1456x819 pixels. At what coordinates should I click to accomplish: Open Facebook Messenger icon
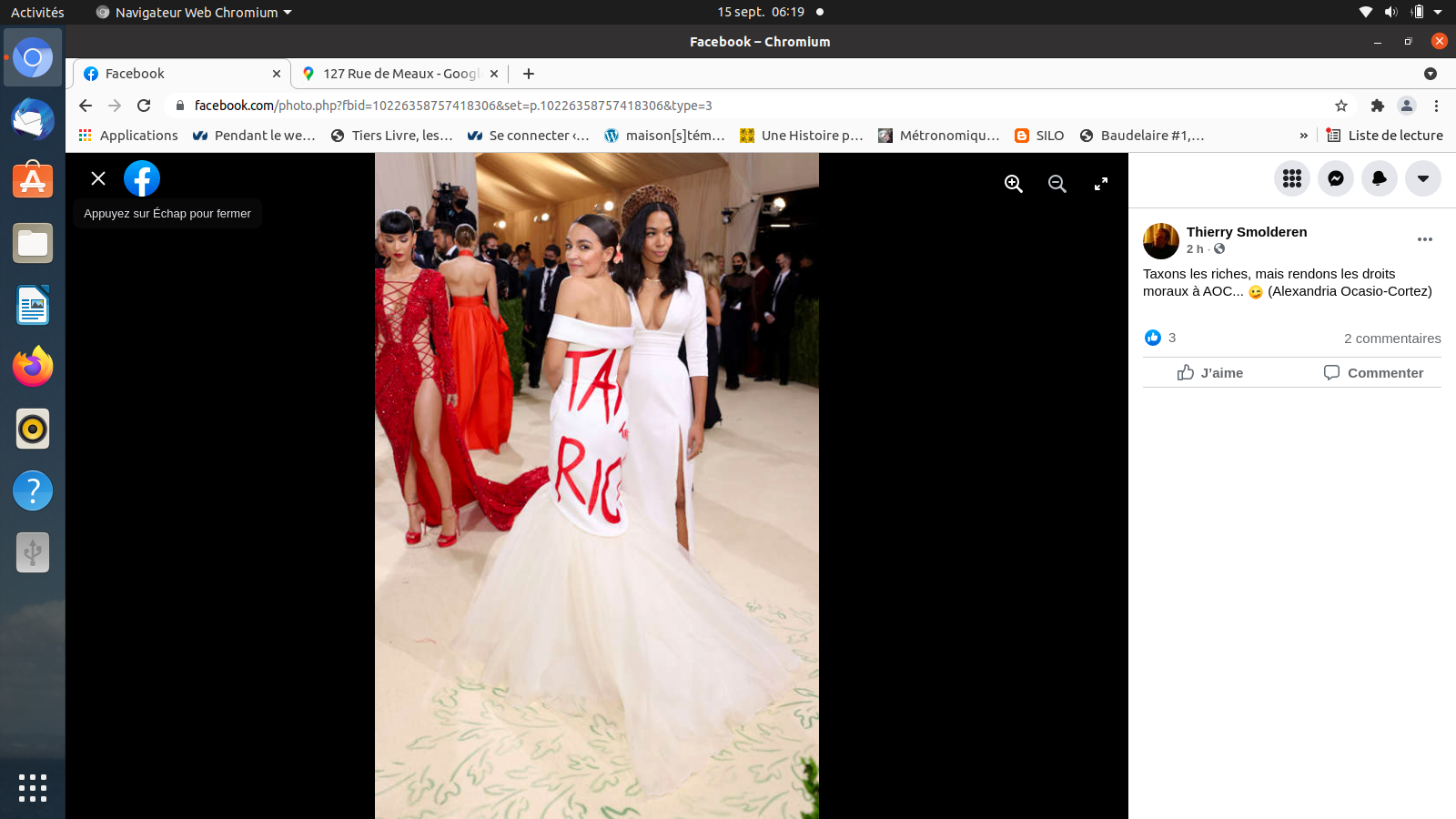coord(1335,178)
